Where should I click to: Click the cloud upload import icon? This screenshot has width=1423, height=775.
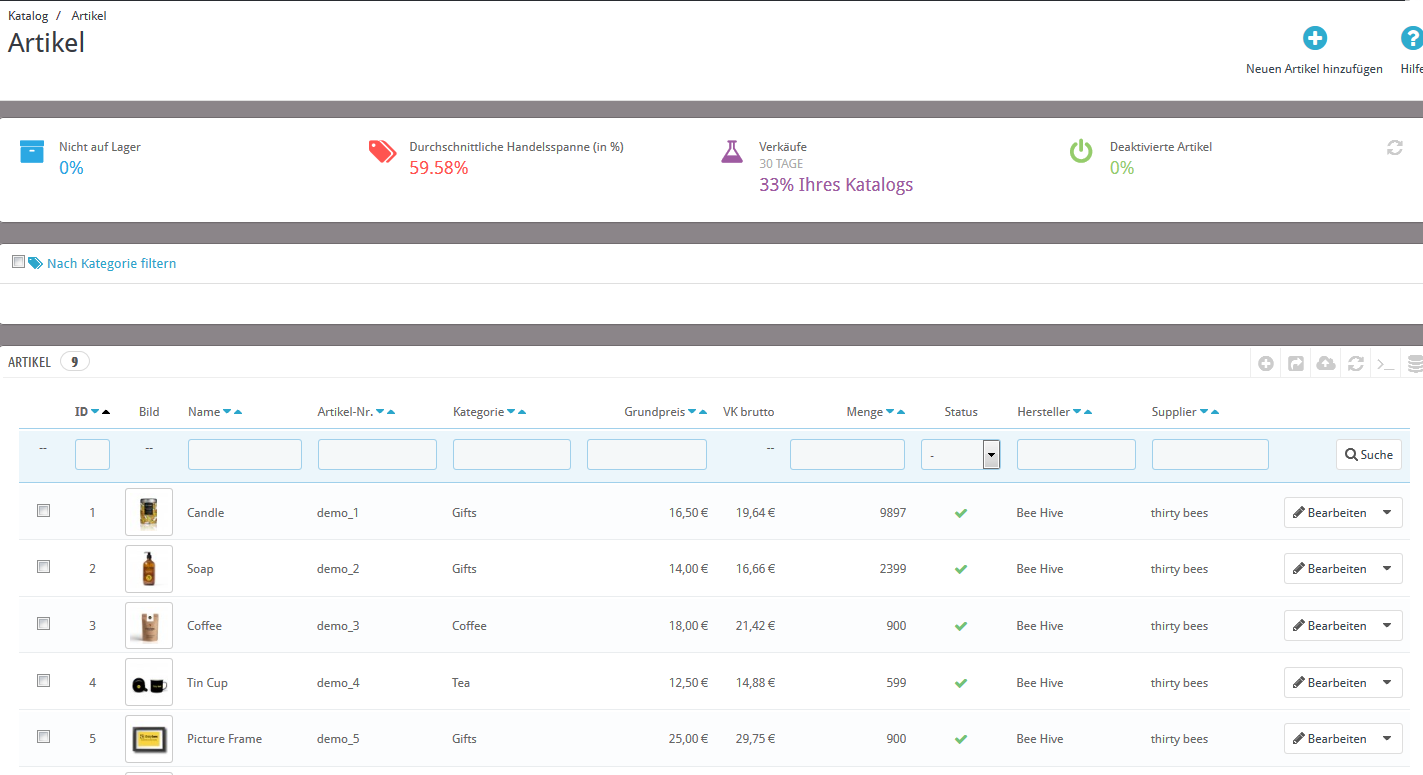click(x=1326, y=364)
